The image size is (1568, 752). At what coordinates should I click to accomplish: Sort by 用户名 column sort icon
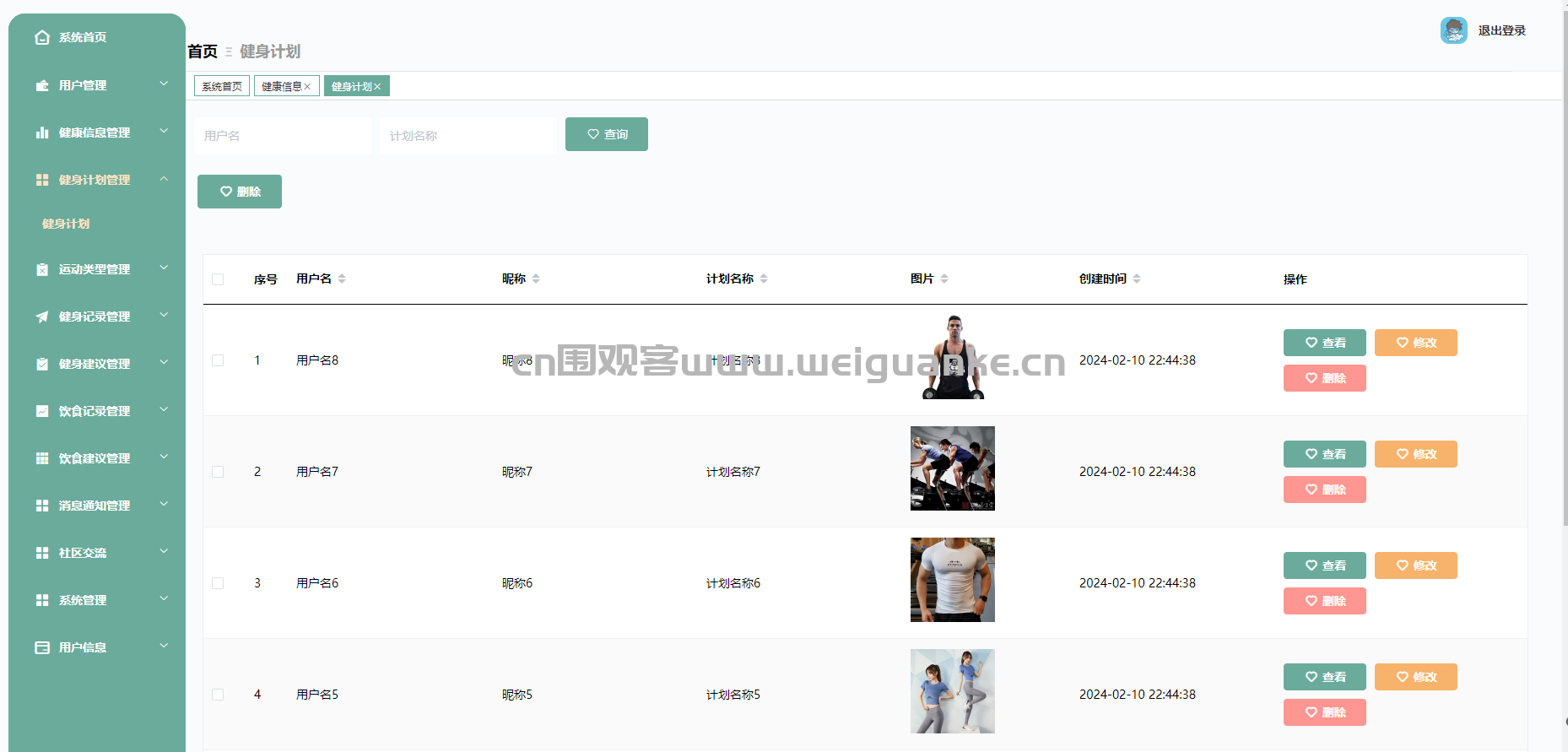coord(342,279)
